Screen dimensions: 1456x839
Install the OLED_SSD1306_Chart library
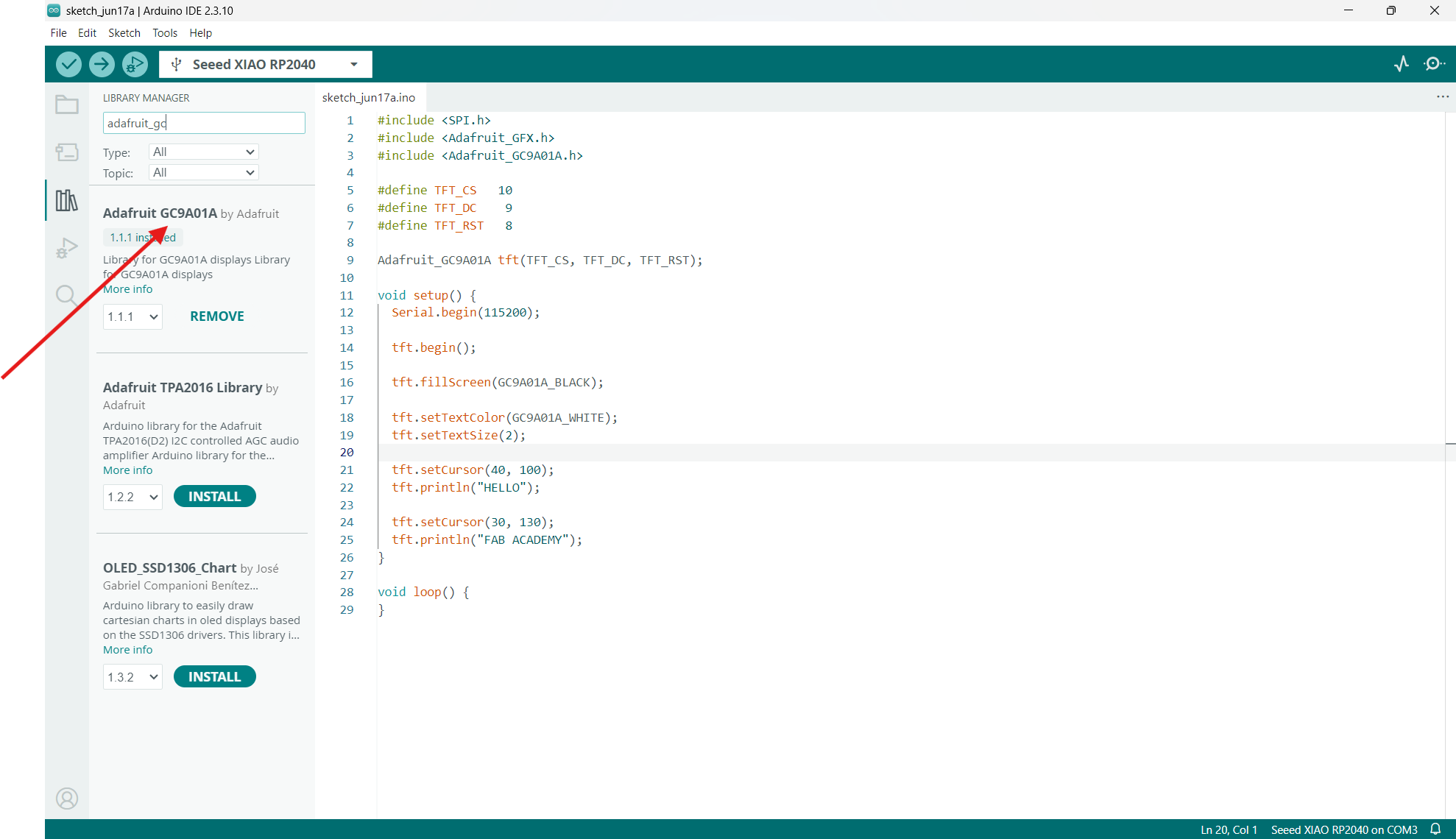click(x=215, y=677)
